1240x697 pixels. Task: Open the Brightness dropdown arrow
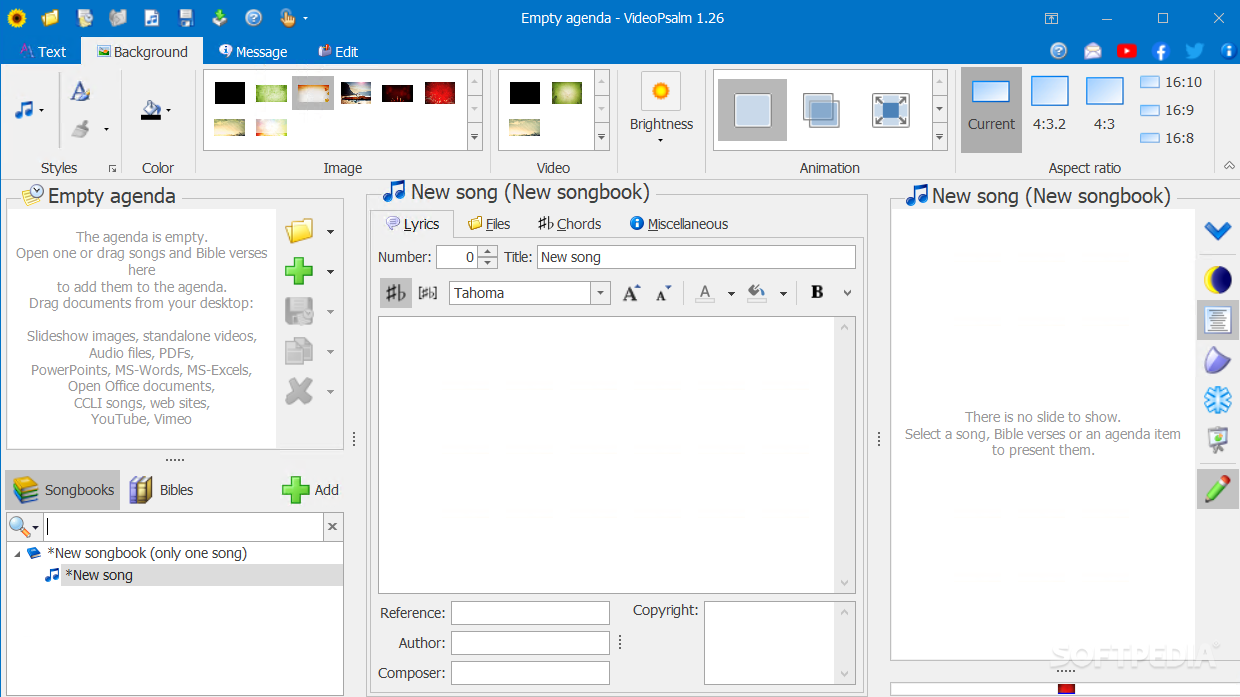(x=660, y=140)
